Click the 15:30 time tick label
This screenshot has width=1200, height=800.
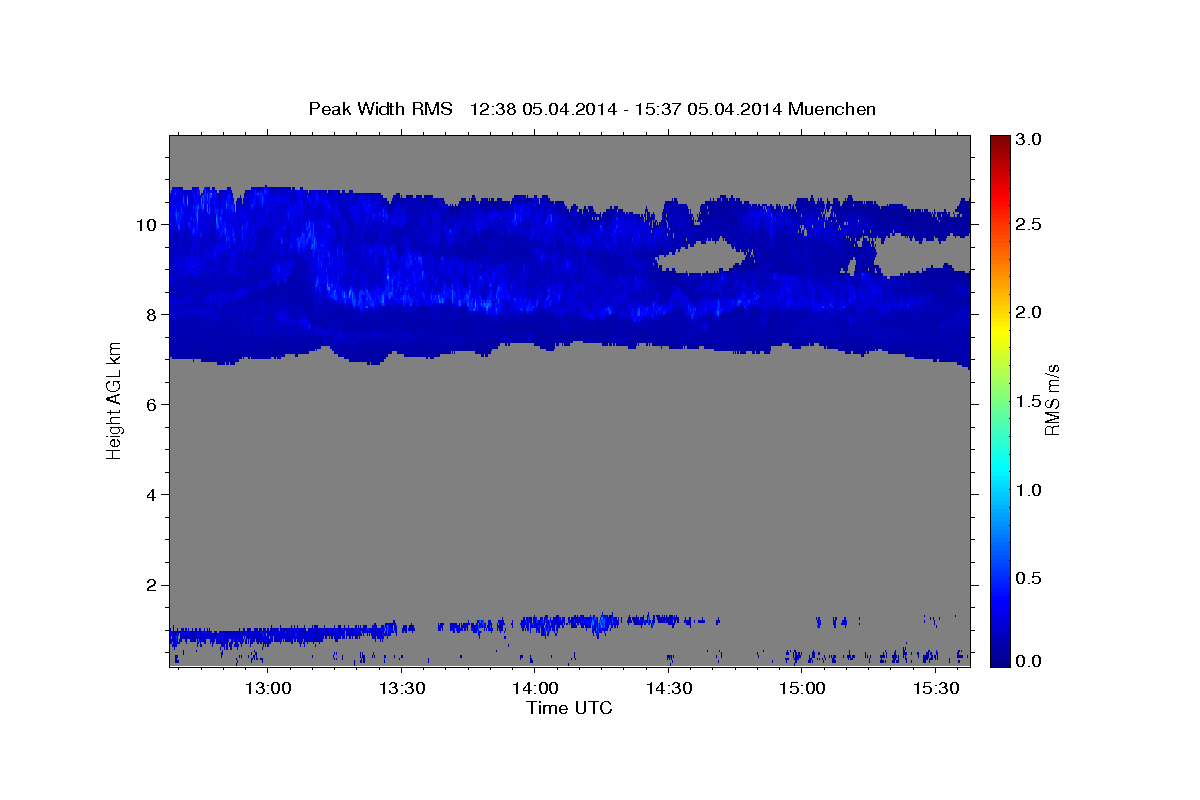pyautogui.click(x=936, y=689)
